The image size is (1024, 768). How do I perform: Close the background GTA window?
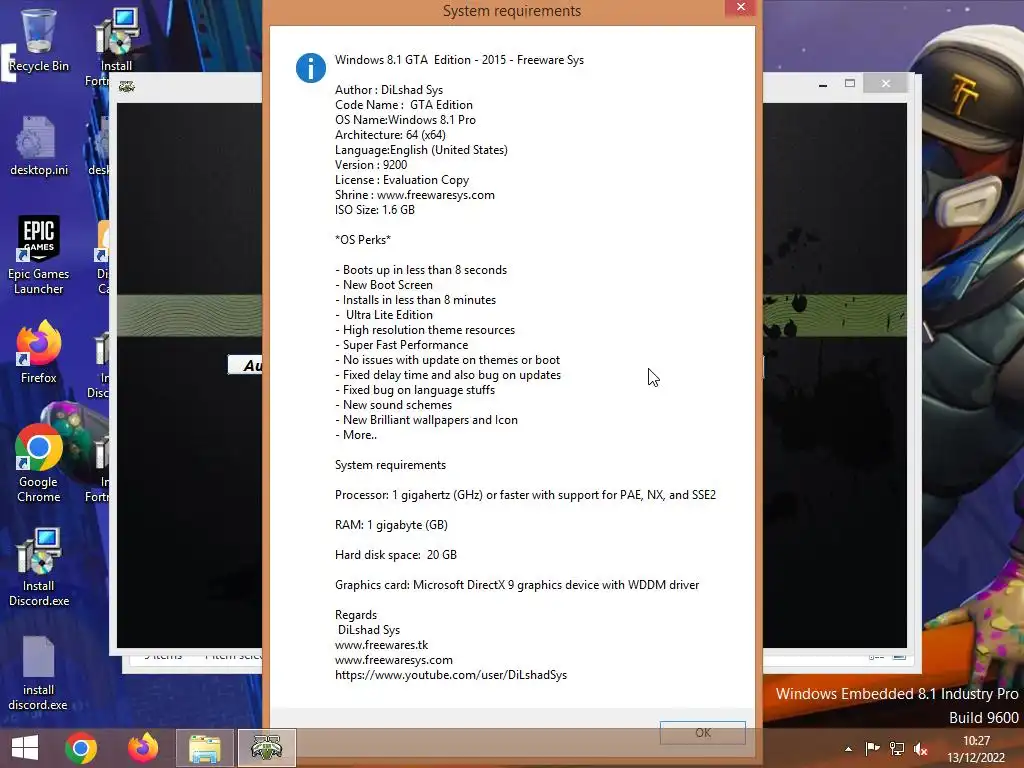[886, 83]
